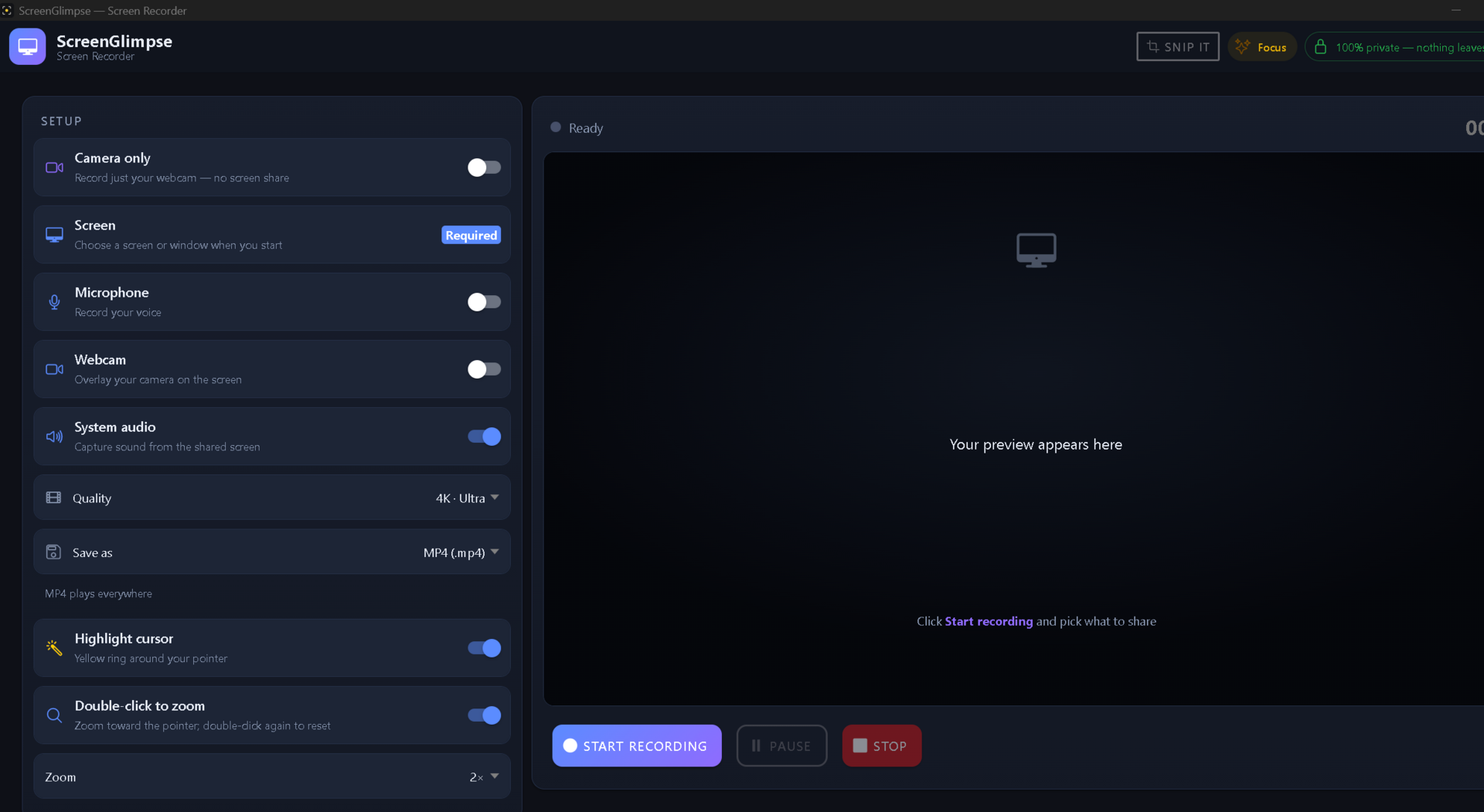Click the "Overlay your camera on the screen" text
Viewport: 1484px width, 812px height.
pyautogui.click(x=158, y=379)
